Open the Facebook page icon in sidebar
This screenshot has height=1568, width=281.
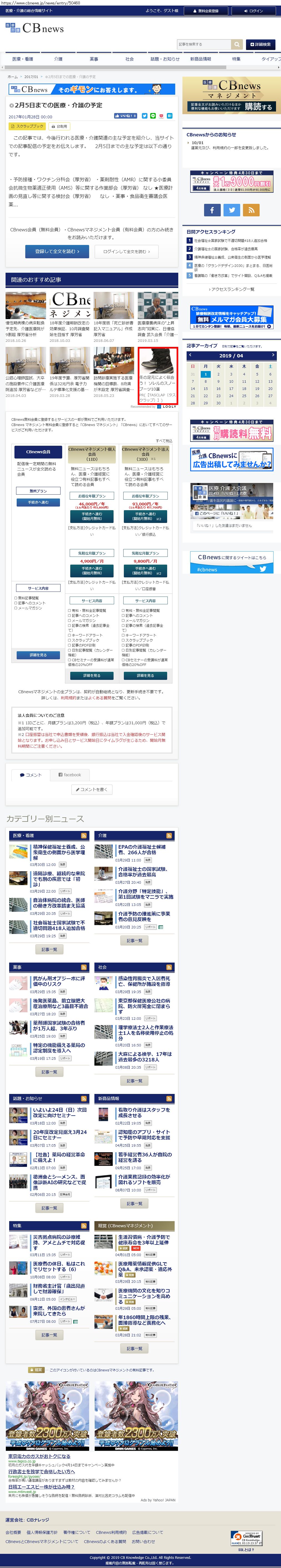tap(212, 210)
